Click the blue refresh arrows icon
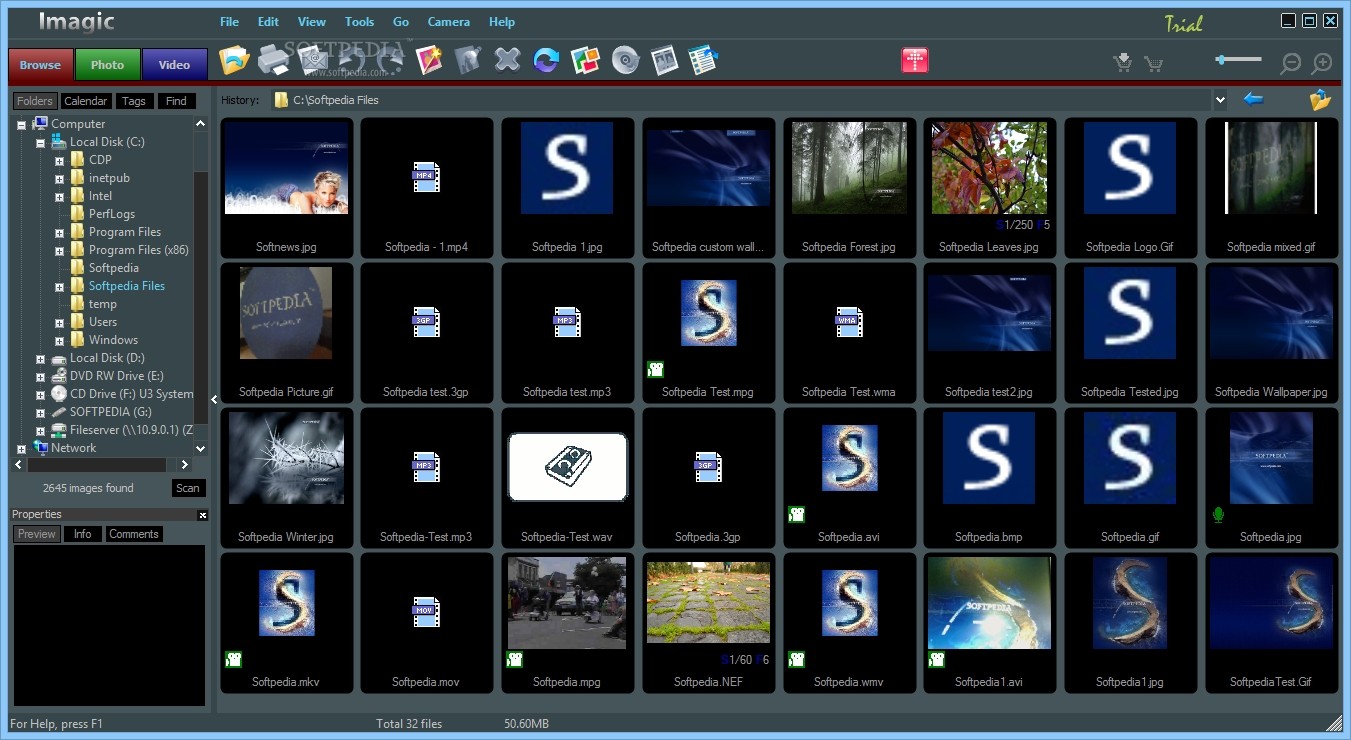This screenshot has height=740, width=1351. point(546,60)
